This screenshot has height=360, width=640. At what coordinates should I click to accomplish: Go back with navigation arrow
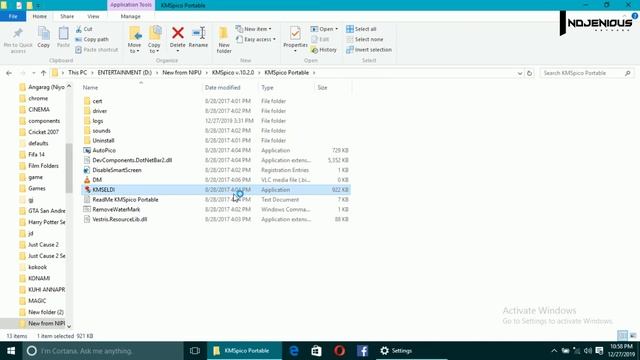click(9, 73)
